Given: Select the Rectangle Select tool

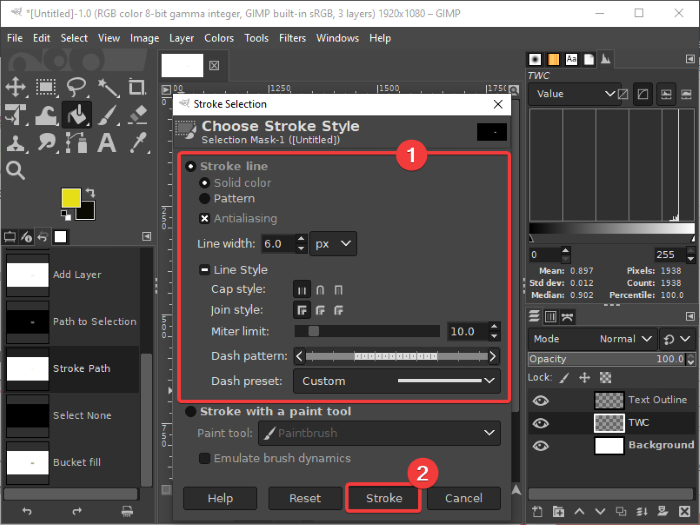Looking at the screenshot, I should click(46, 87).
